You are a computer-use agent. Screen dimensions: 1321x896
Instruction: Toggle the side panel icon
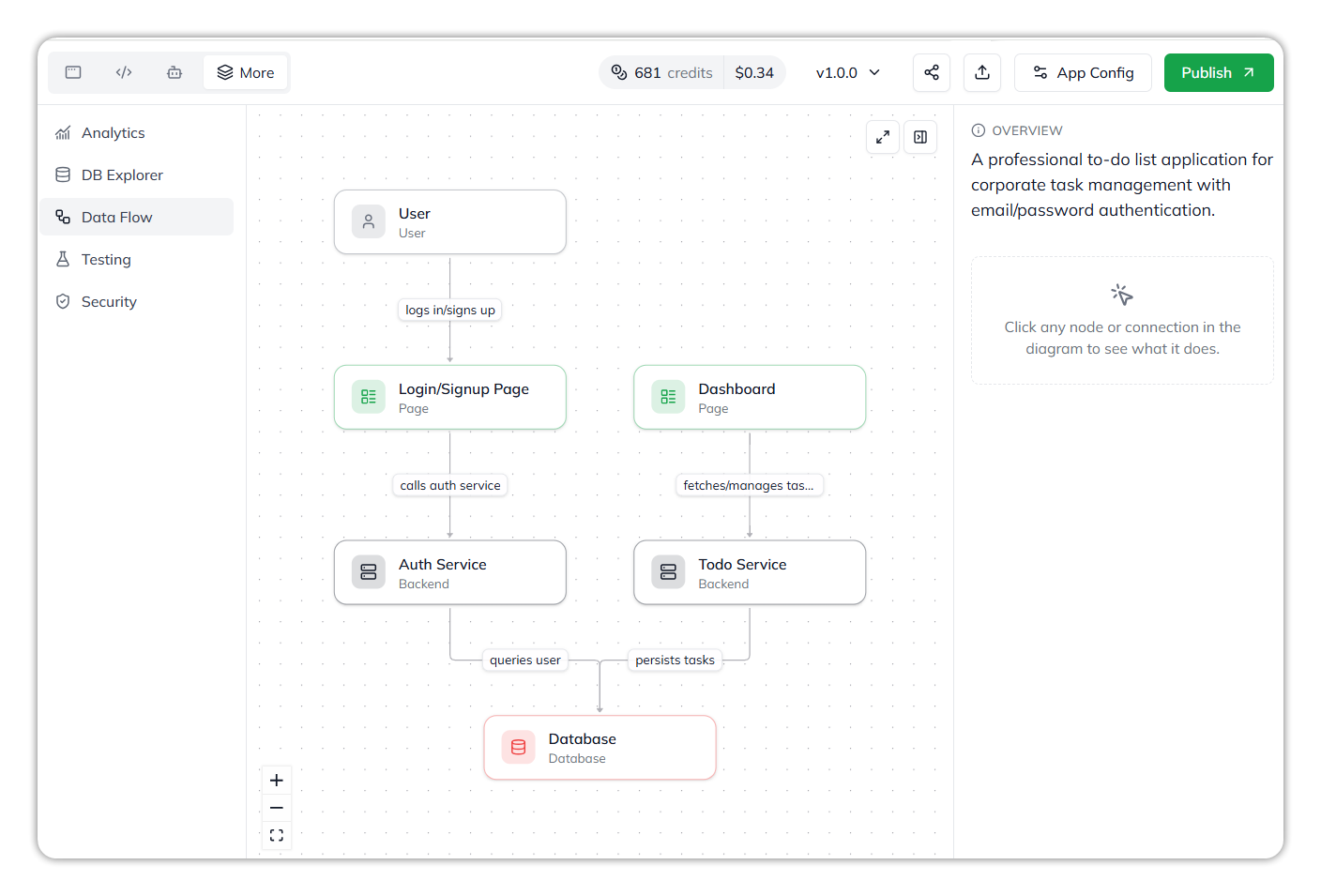tap(920, 137)
